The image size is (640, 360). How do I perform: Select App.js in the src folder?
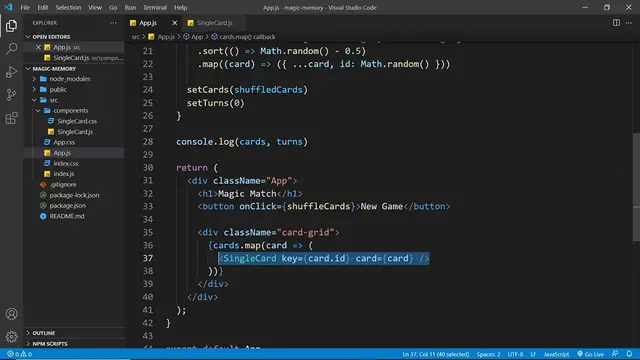pos(62,153)
